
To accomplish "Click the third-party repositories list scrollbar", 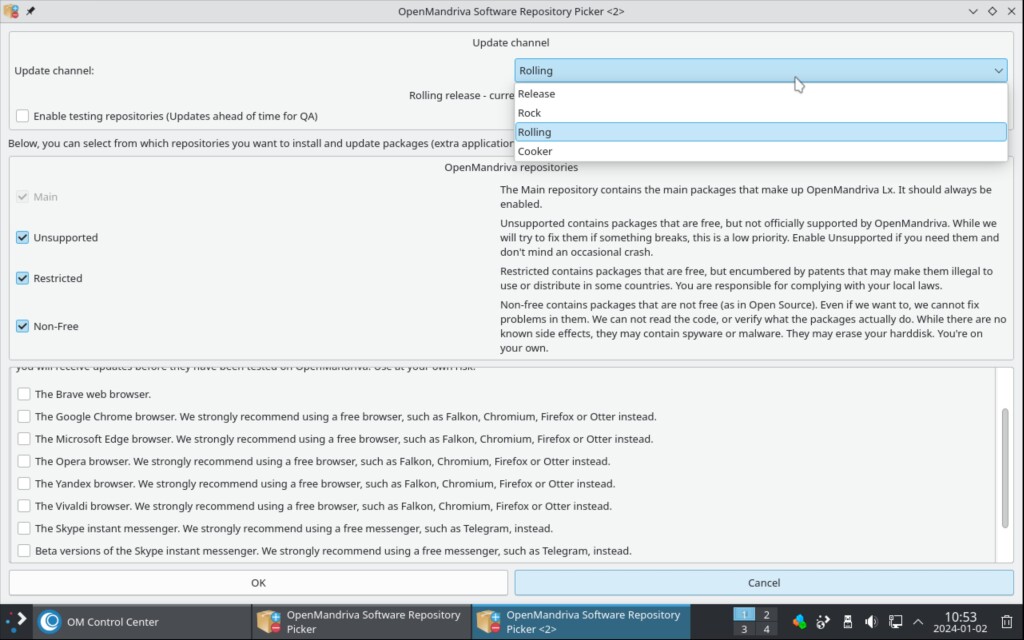I will 1004,467.
